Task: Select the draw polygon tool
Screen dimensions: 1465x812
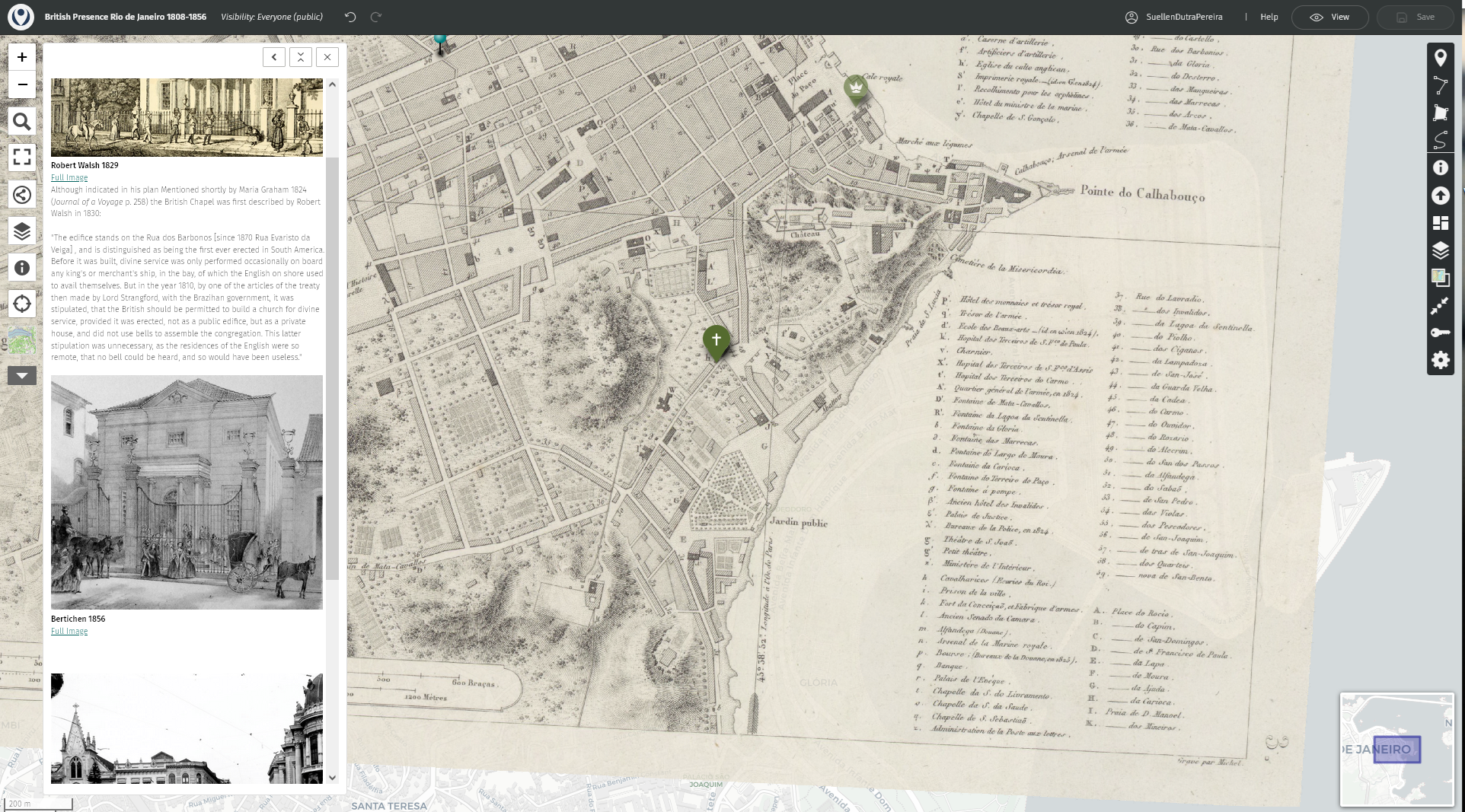Action: 1440,113
